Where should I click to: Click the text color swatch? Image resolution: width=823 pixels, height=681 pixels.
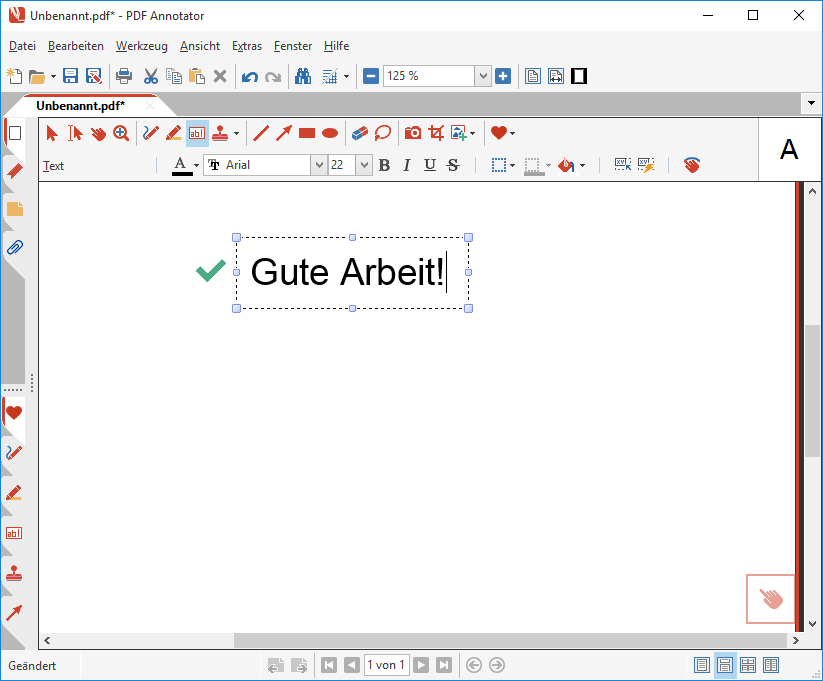click(181, 165)
